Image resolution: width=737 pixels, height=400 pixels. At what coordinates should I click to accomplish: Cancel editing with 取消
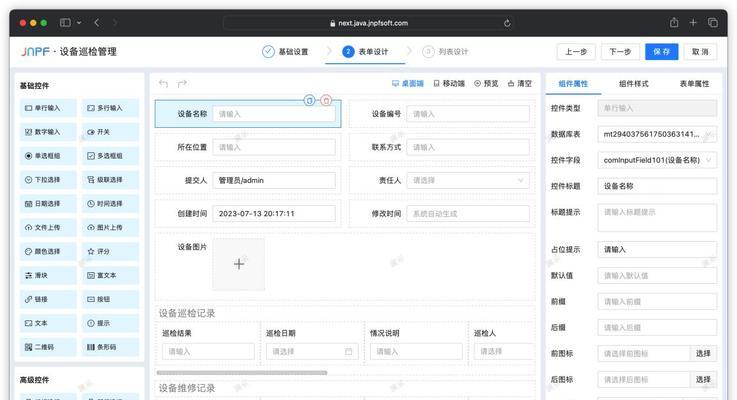point(700,52)
